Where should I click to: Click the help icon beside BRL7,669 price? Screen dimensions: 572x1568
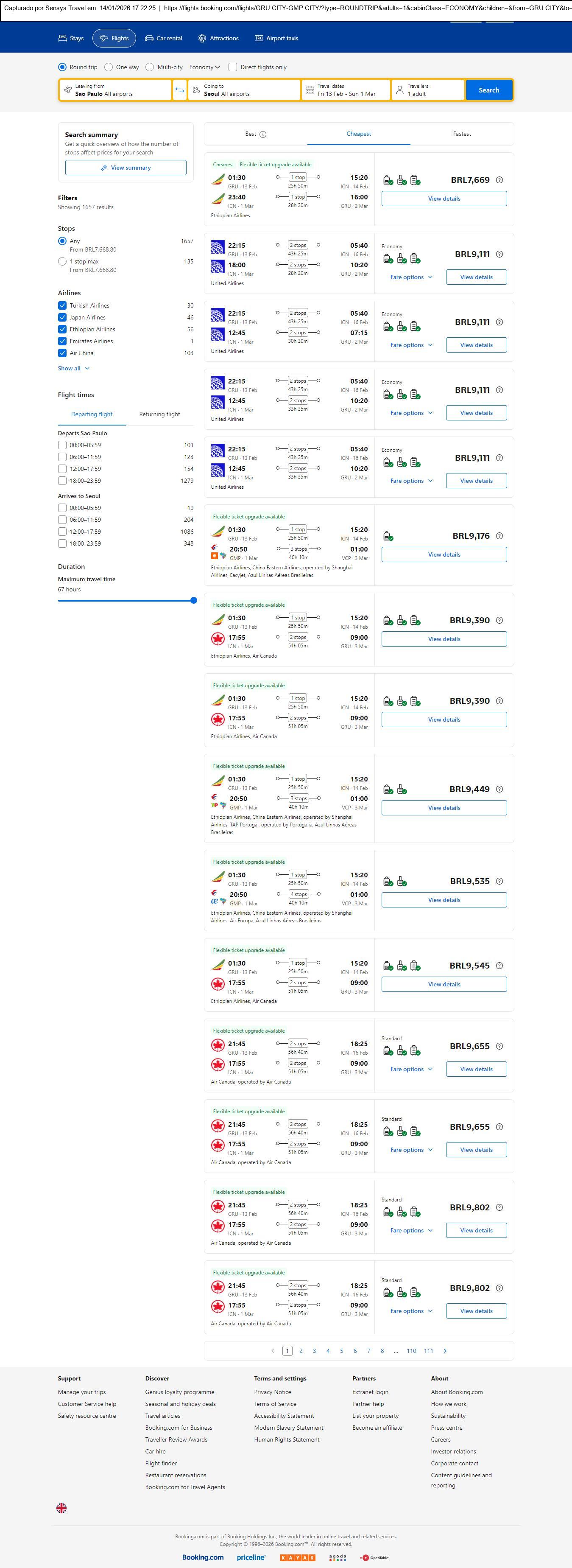coord(499,180)
